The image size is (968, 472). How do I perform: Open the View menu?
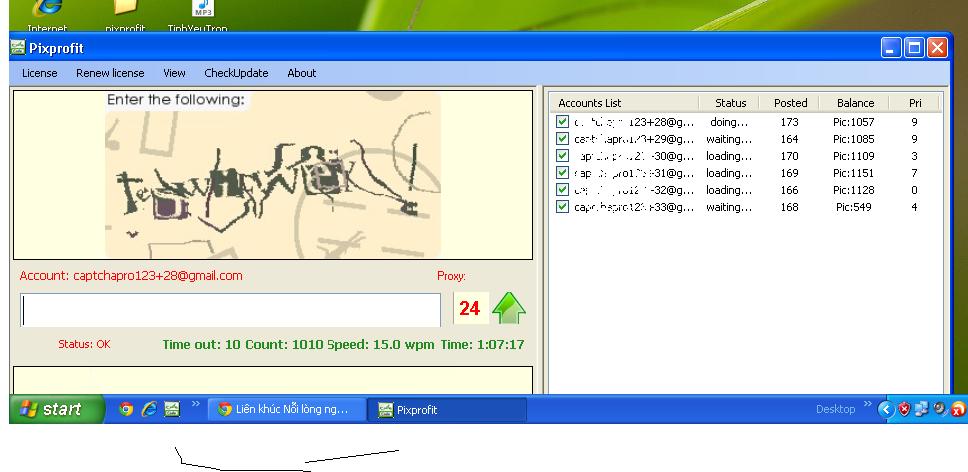coord(174,73)
